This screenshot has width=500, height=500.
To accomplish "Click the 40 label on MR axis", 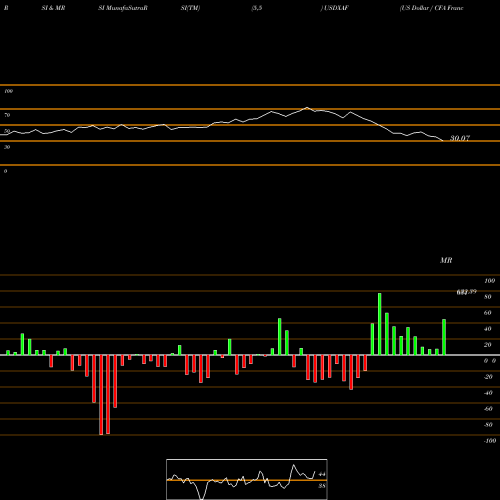I will pos(487,329).
